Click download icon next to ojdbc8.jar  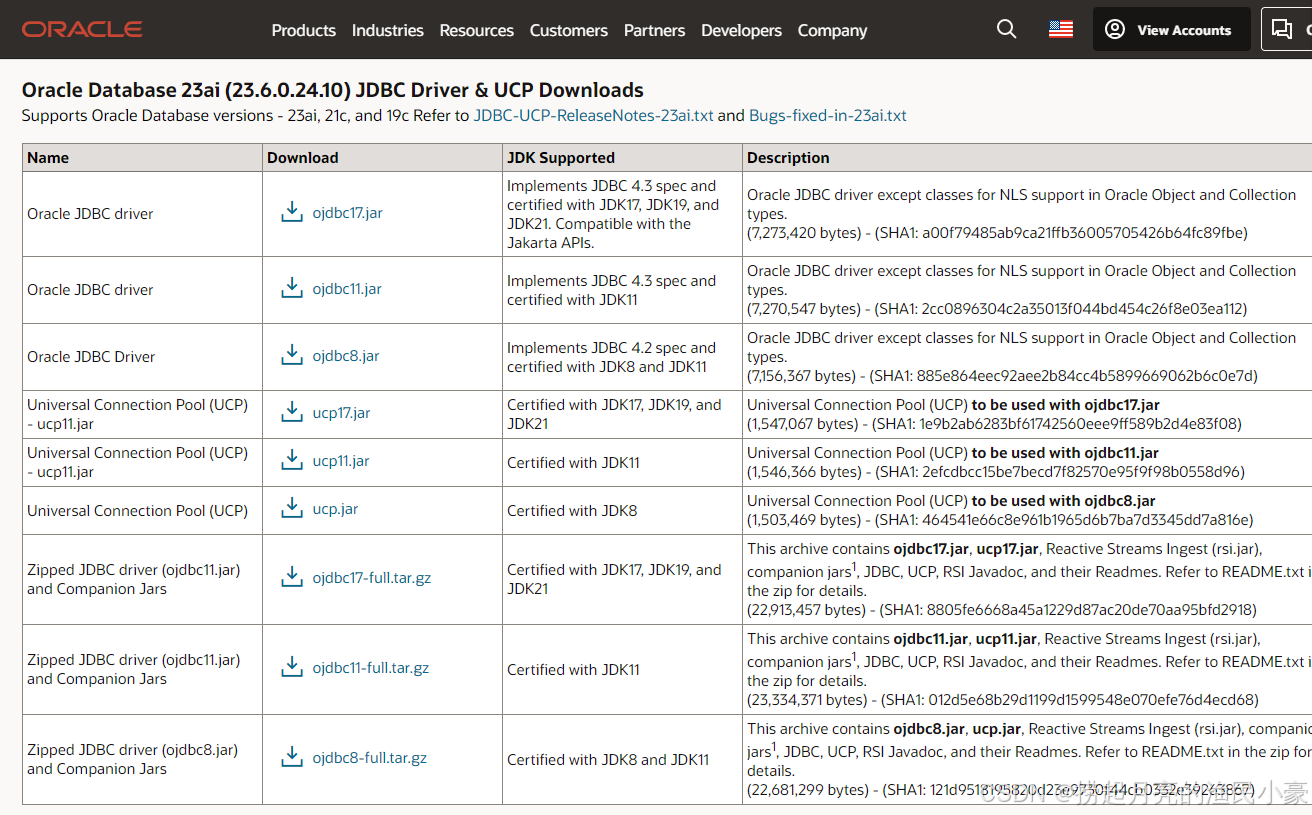point(292,355)
